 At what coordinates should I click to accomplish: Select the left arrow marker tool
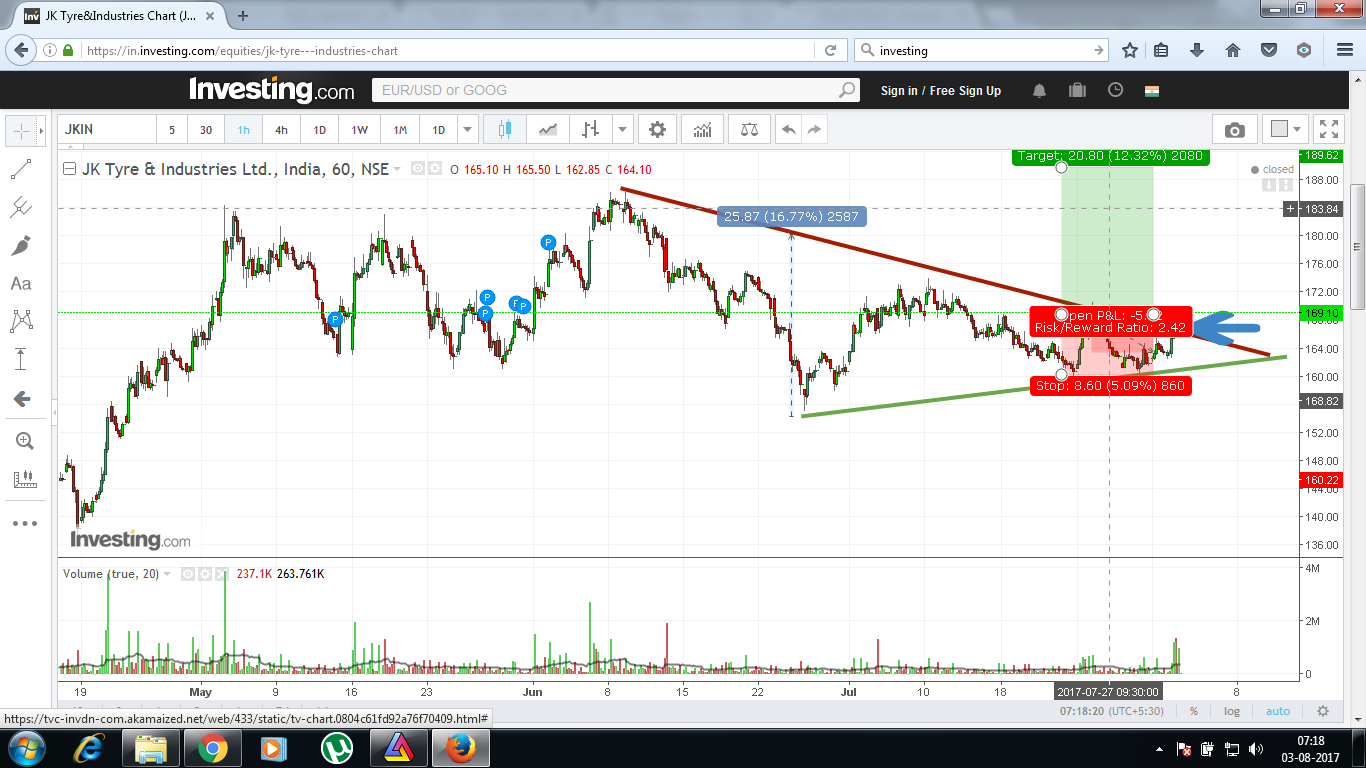tap(21, 399)
